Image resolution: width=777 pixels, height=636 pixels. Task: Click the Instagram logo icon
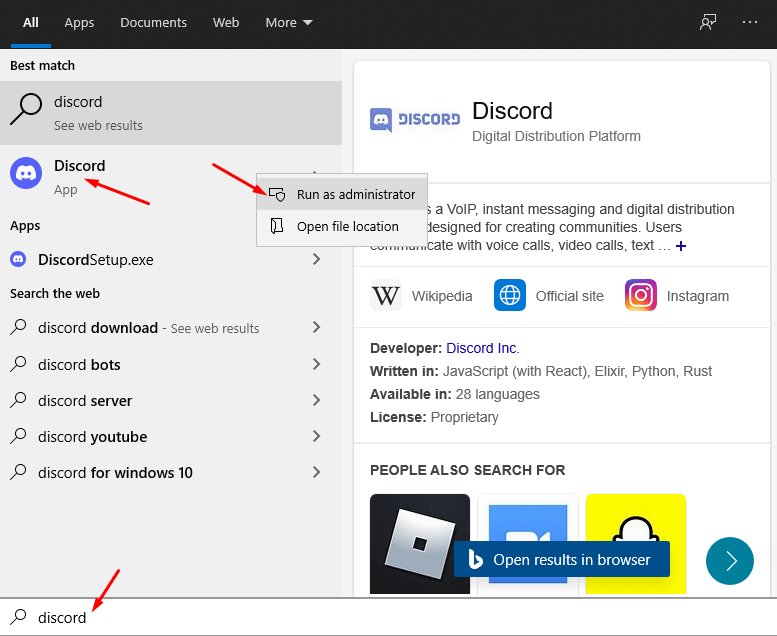click(641, 295)
